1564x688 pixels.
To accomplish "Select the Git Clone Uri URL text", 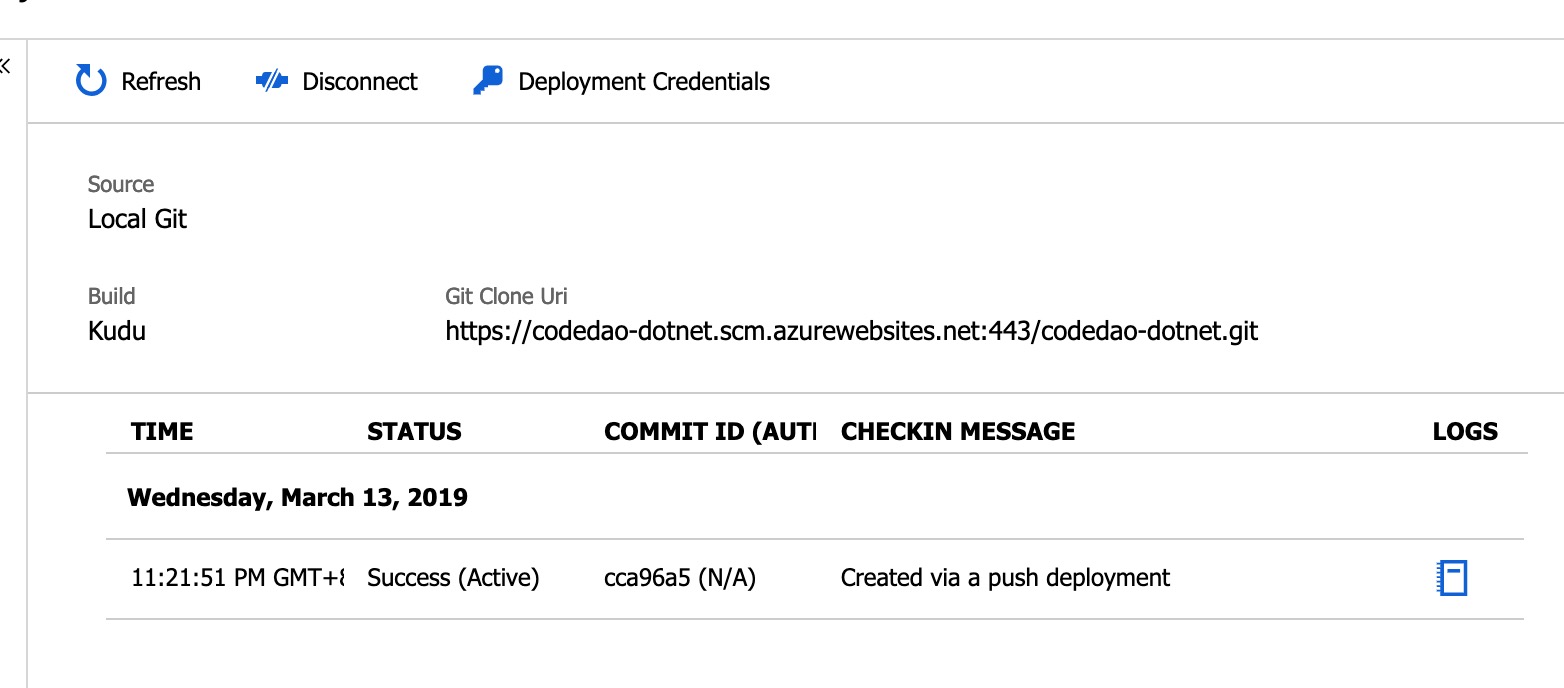I will pyautogui.click(x=851, y=331).
